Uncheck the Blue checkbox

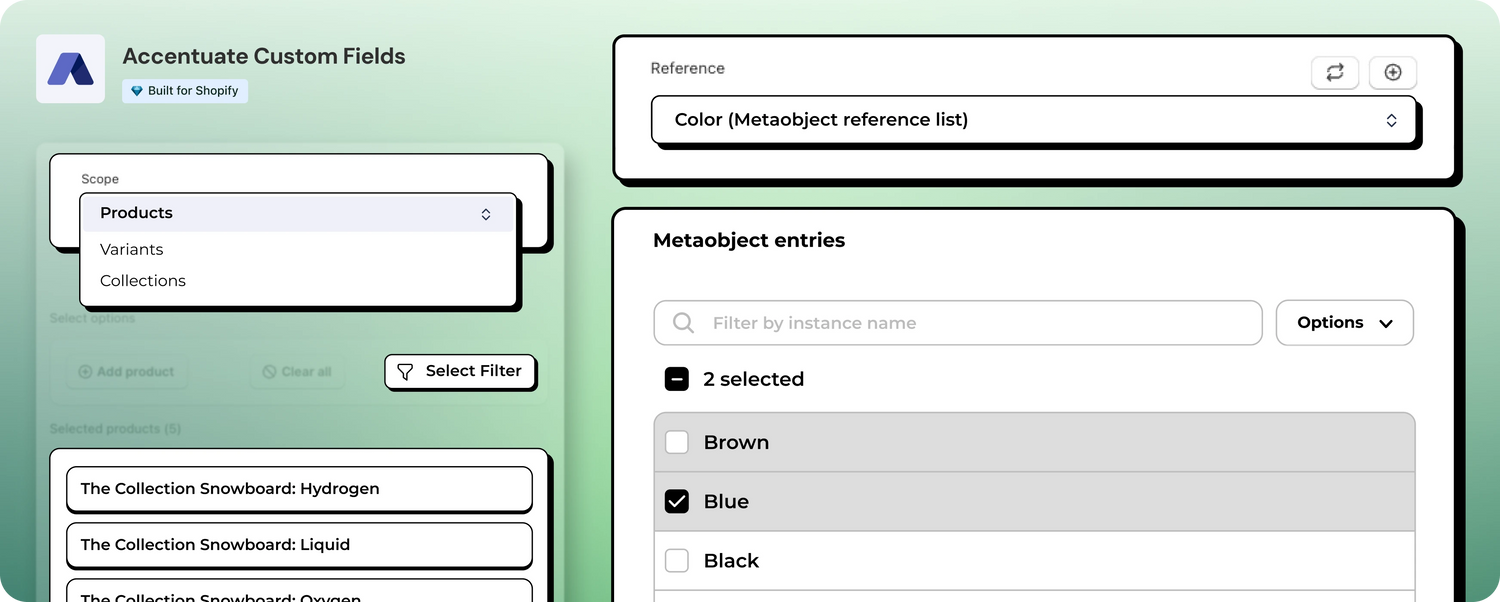pyautogui.click(x=677, y=501)
